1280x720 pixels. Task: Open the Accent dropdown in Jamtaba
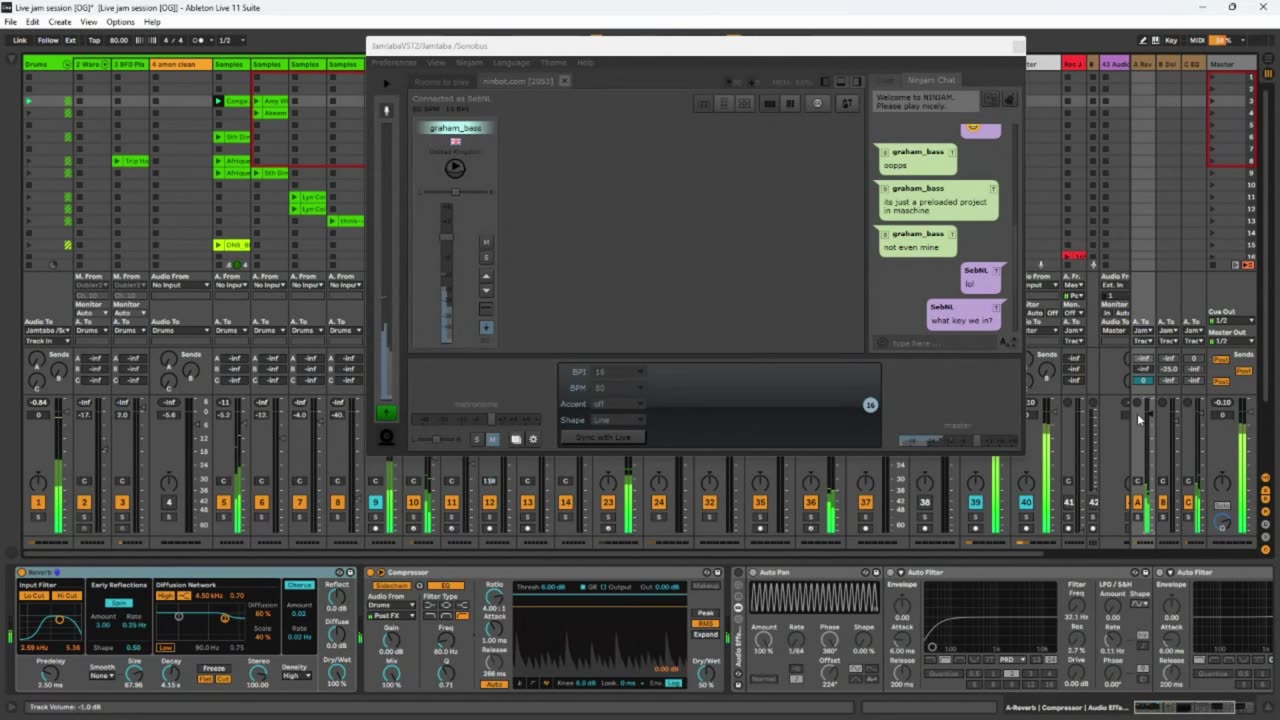coord(619,404)
